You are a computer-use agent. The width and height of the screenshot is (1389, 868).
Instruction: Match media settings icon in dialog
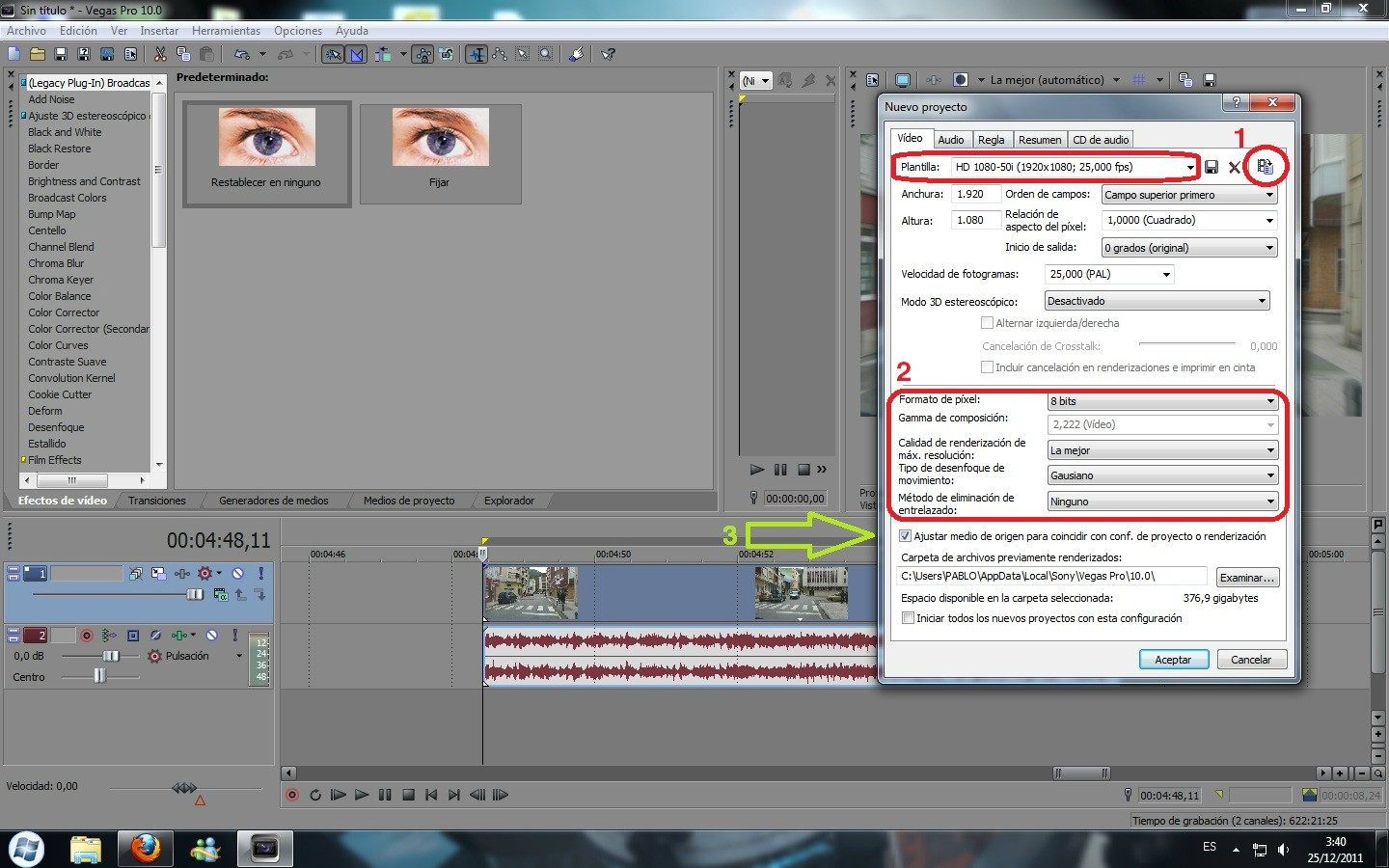coord(1266,167)
